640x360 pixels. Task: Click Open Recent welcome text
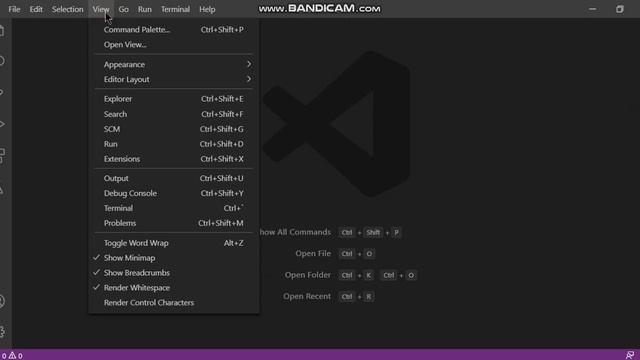tap(307, 296)
